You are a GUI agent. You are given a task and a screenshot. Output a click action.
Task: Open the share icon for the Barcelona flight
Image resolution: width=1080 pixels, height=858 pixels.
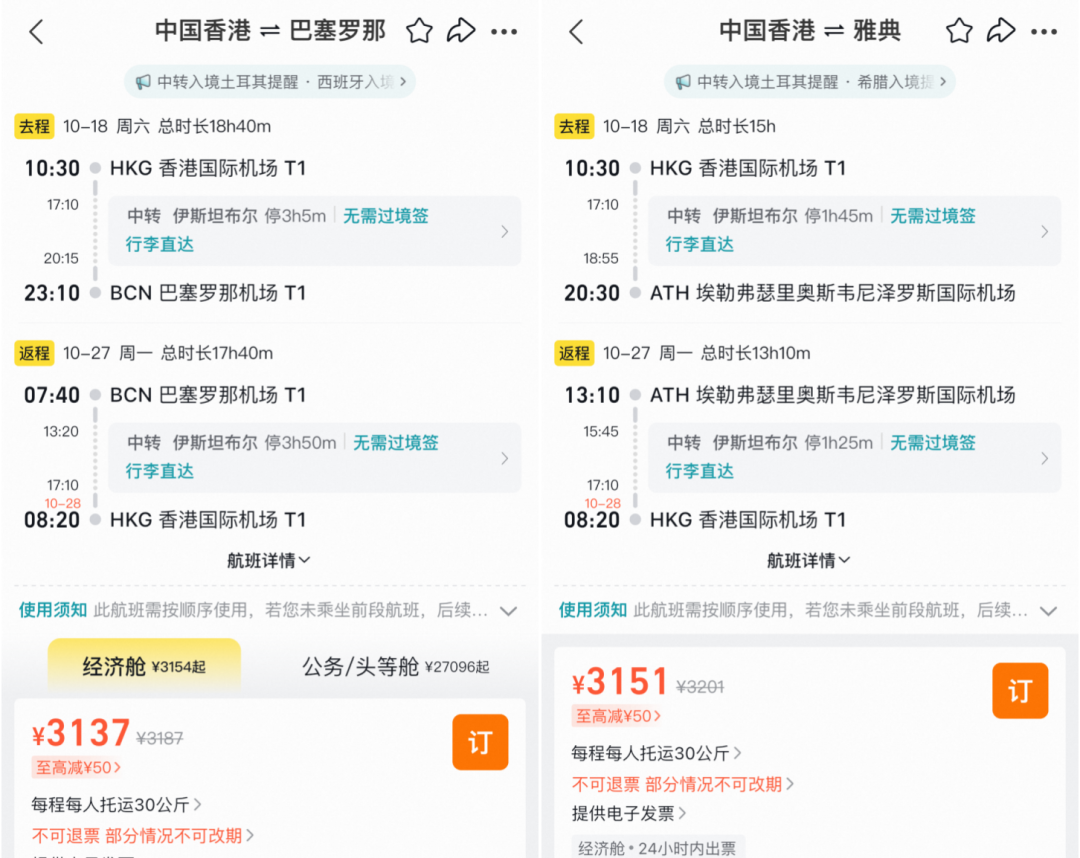pos(462,31)
